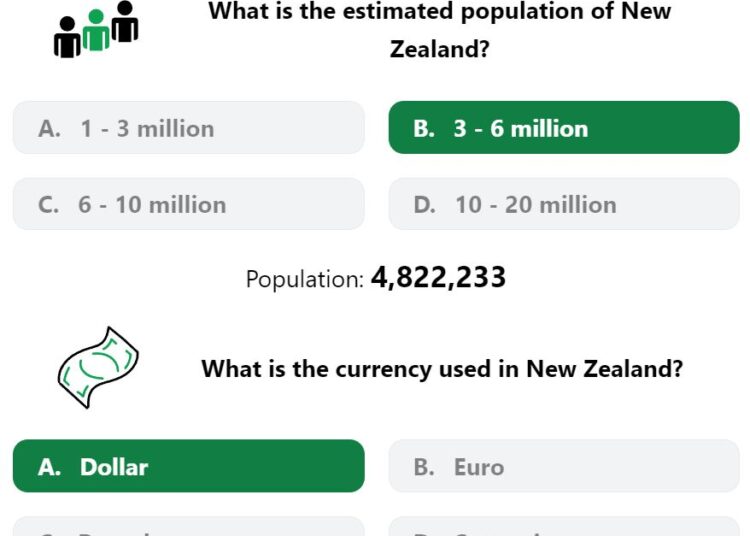Click the New Zealand population question text
This screenshot has height=536, width=750.
pos(440,30)
